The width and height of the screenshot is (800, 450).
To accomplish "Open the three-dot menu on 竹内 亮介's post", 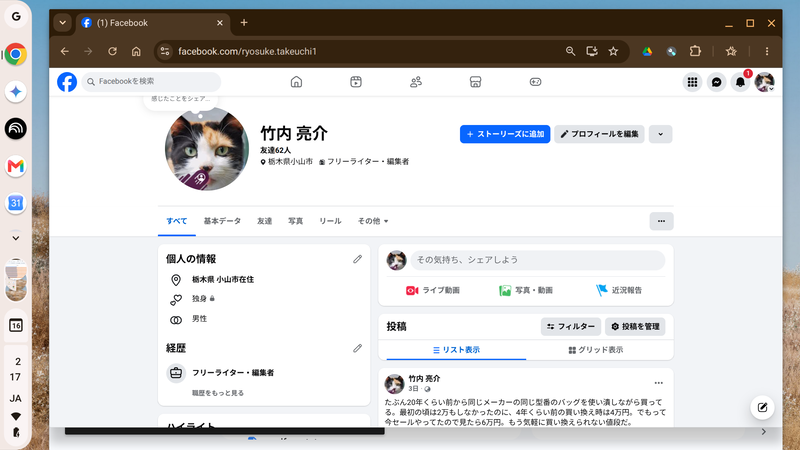I will point(659,383).
